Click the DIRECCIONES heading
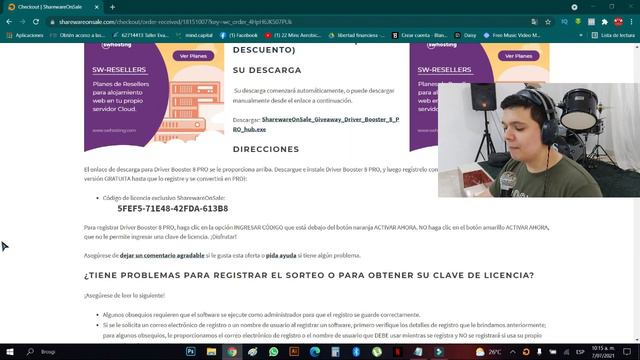 tap(266, 149)
